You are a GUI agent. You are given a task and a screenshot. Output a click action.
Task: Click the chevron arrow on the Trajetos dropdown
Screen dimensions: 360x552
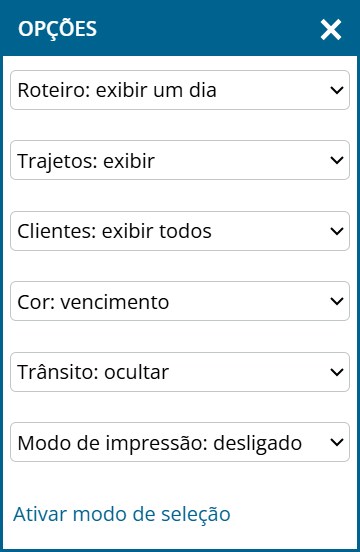pyautogui.click(x=337, y=161)
